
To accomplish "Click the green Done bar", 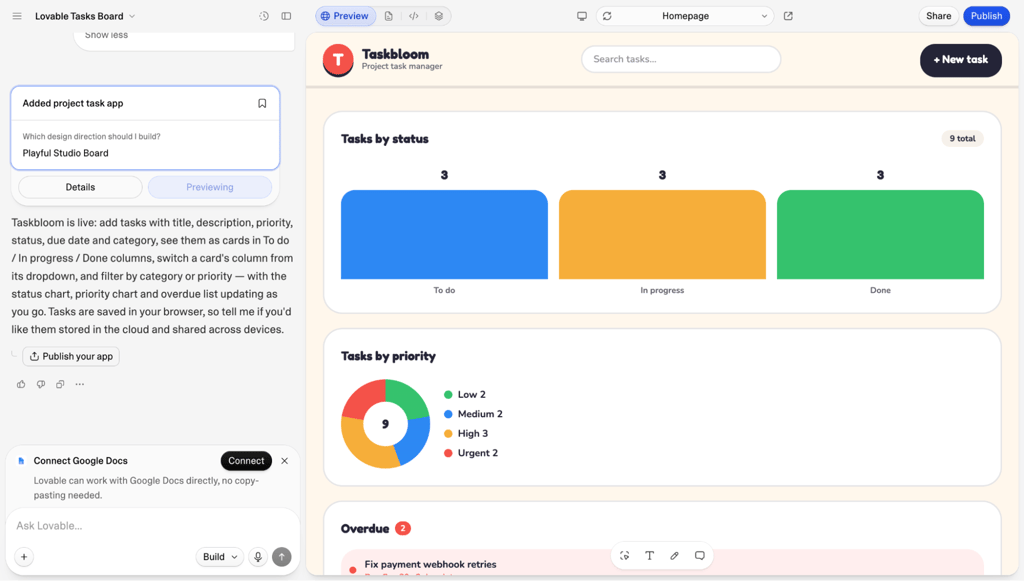I will (x=880, y=234).
